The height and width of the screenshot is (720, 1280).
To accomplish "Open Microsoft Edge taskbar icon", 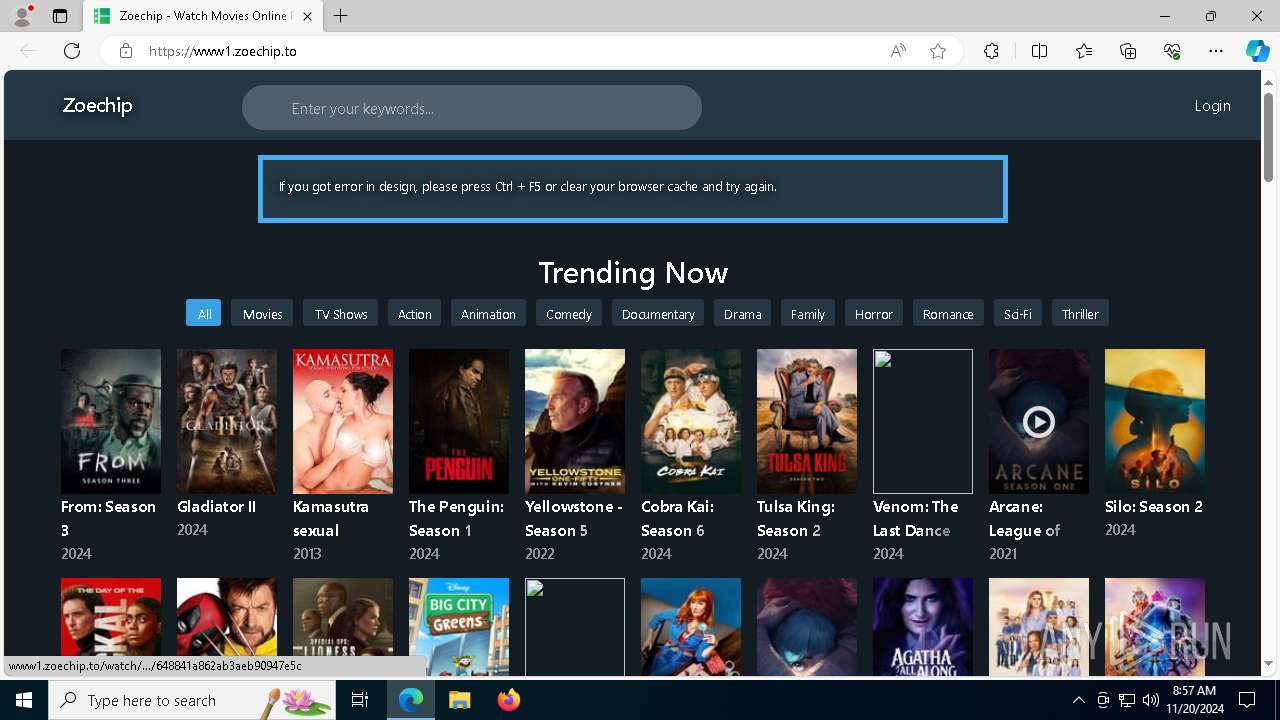I will click(411, 700).
